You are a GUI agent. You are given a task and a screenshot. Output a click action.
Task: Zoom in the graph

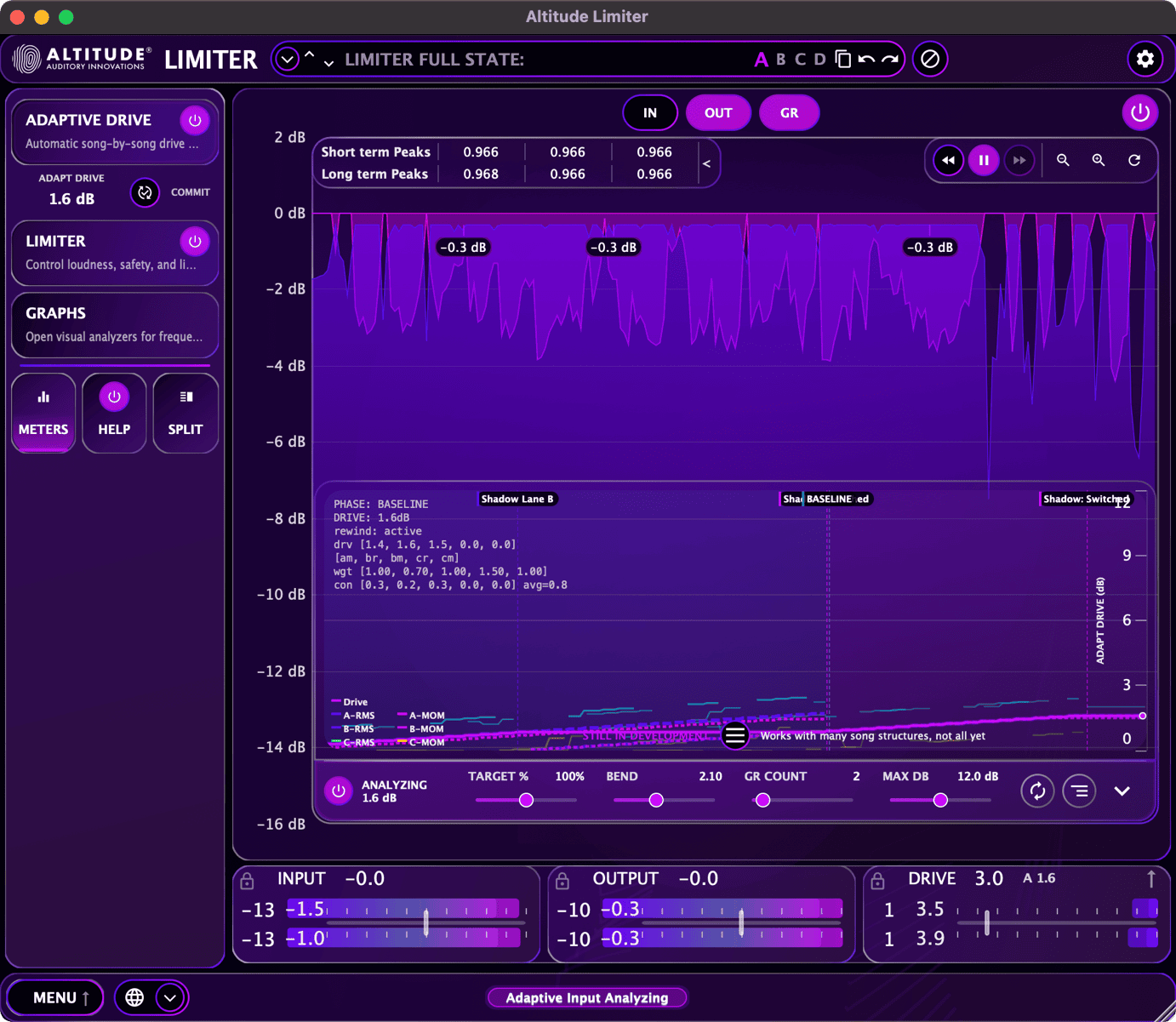pos(1099,160)
